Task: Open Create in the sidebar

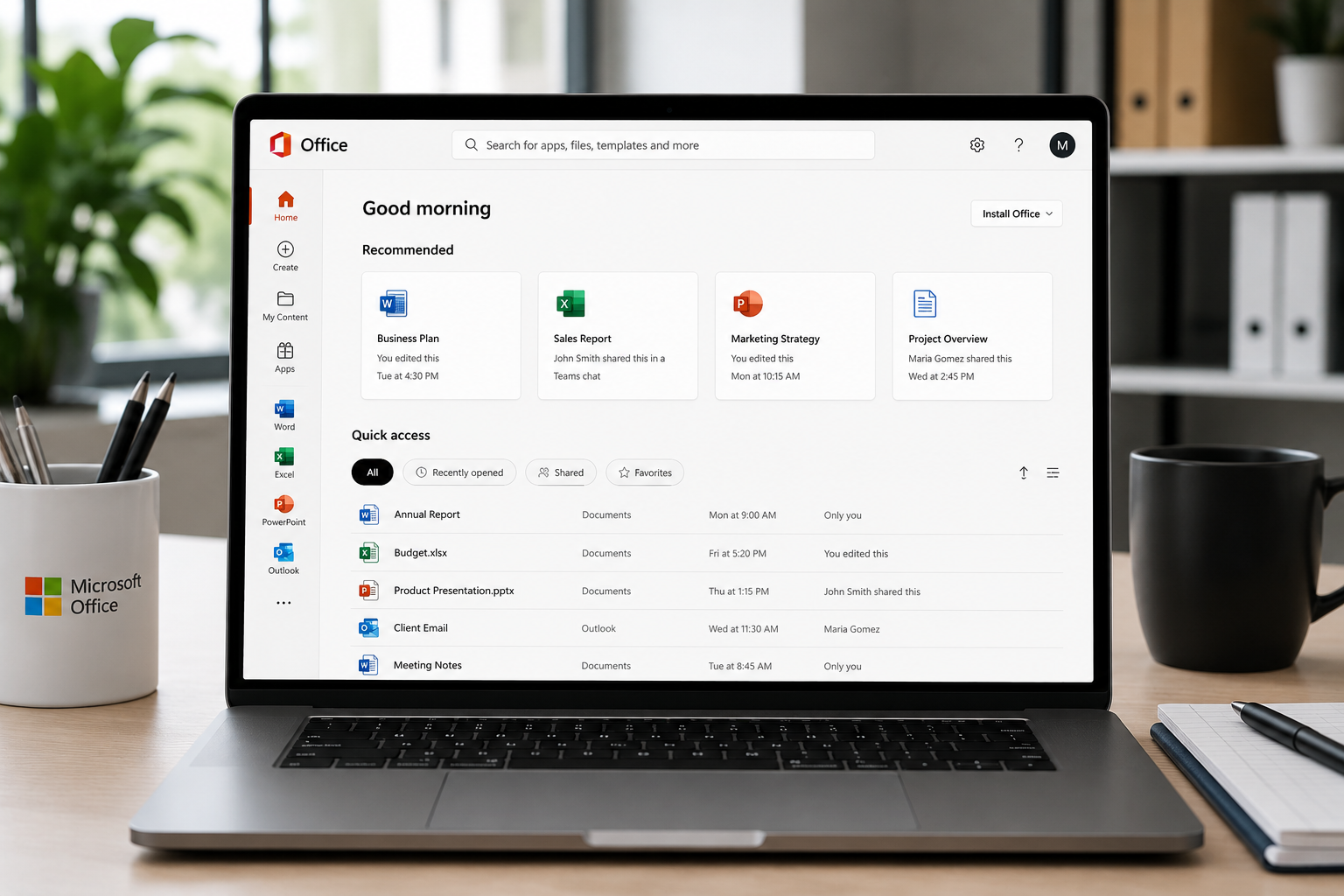Action: tap(285, 256)
